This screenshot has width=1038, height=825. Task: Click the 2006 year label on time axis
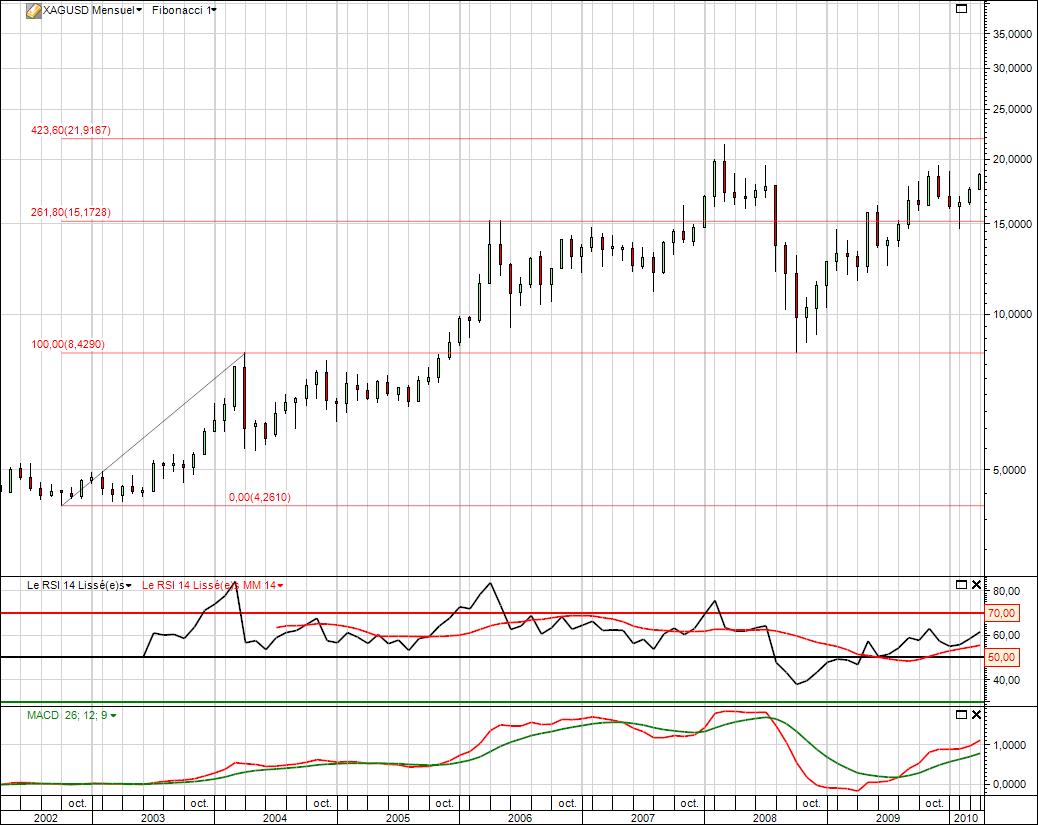520,817
